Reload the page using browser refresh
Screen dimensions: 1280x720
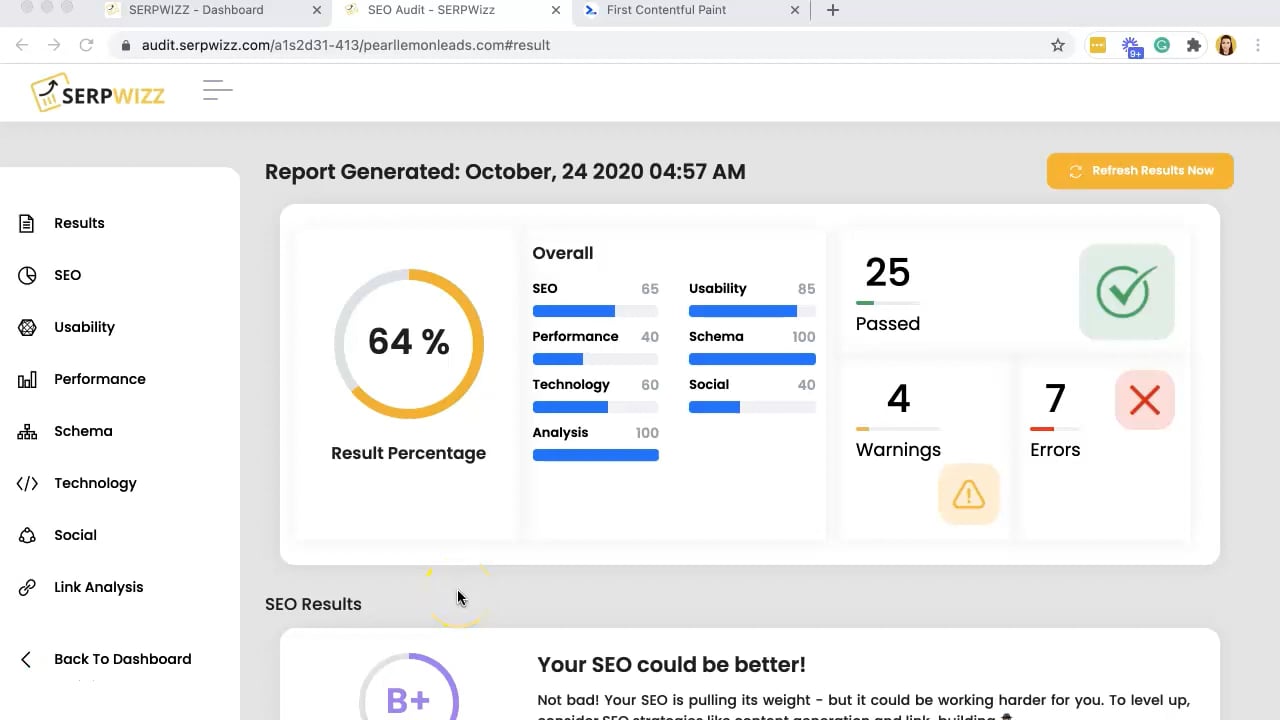coord(86,45)
